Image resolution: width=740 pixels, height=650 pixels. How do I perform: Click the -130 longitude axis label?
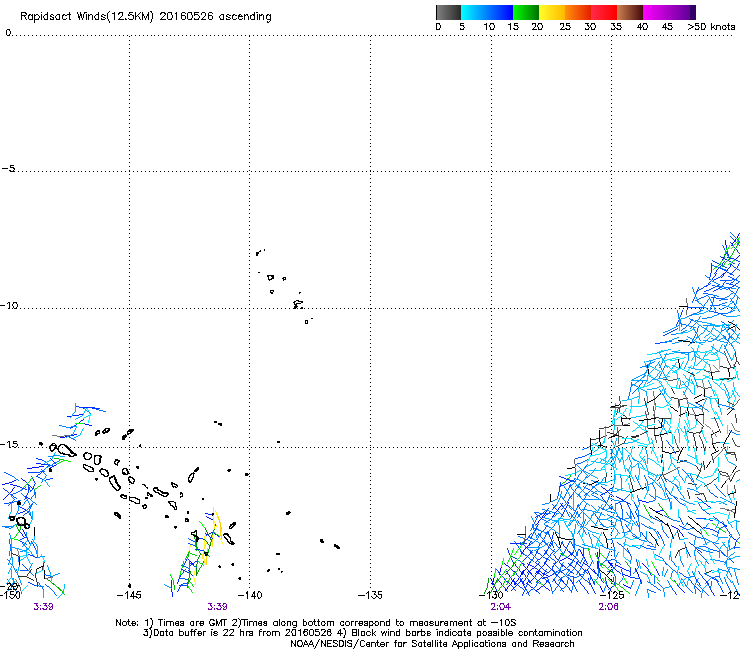(491, 595)
